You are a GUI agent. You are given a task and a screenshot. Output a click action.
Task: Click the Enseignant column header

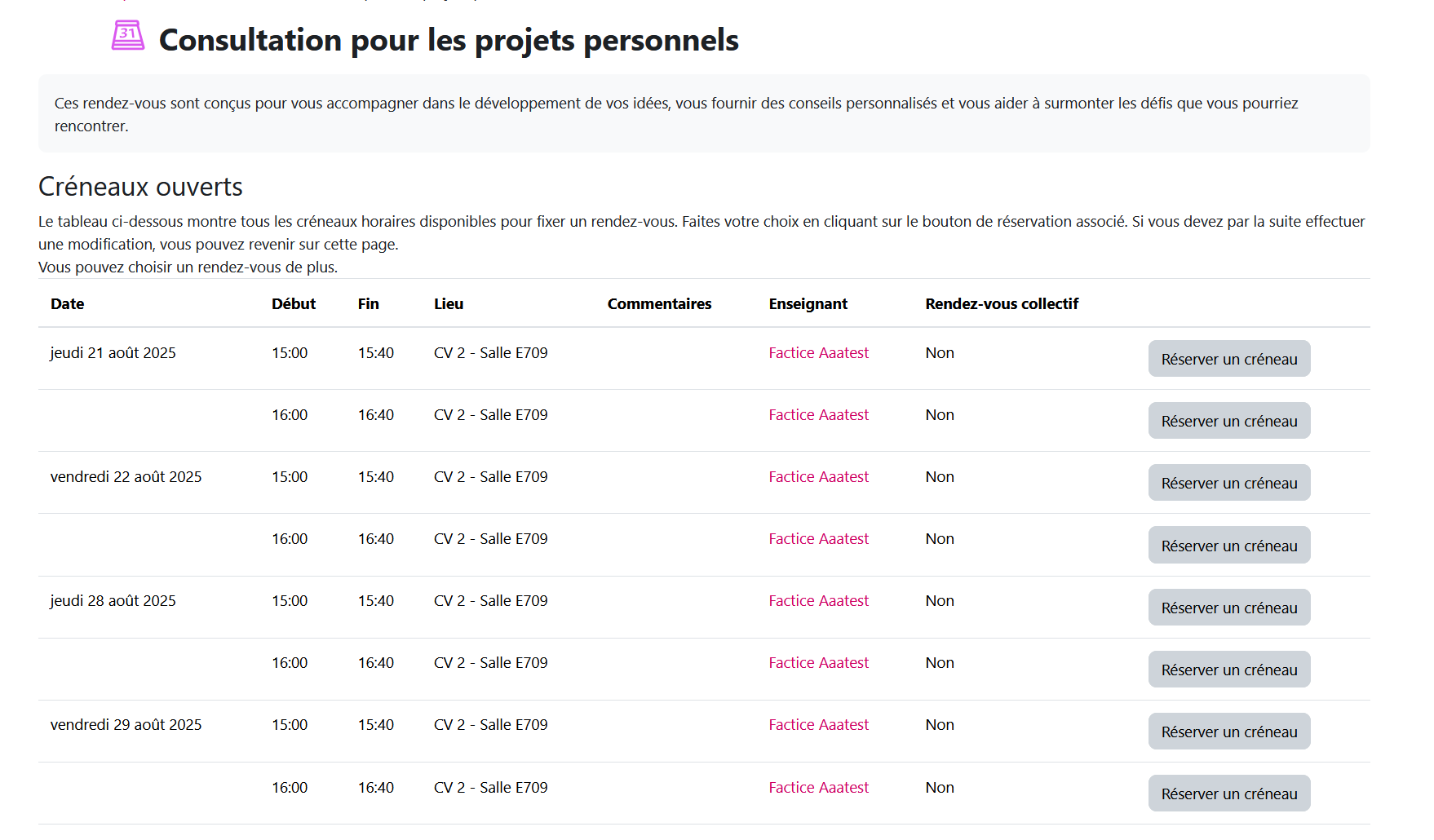point(808,304)
